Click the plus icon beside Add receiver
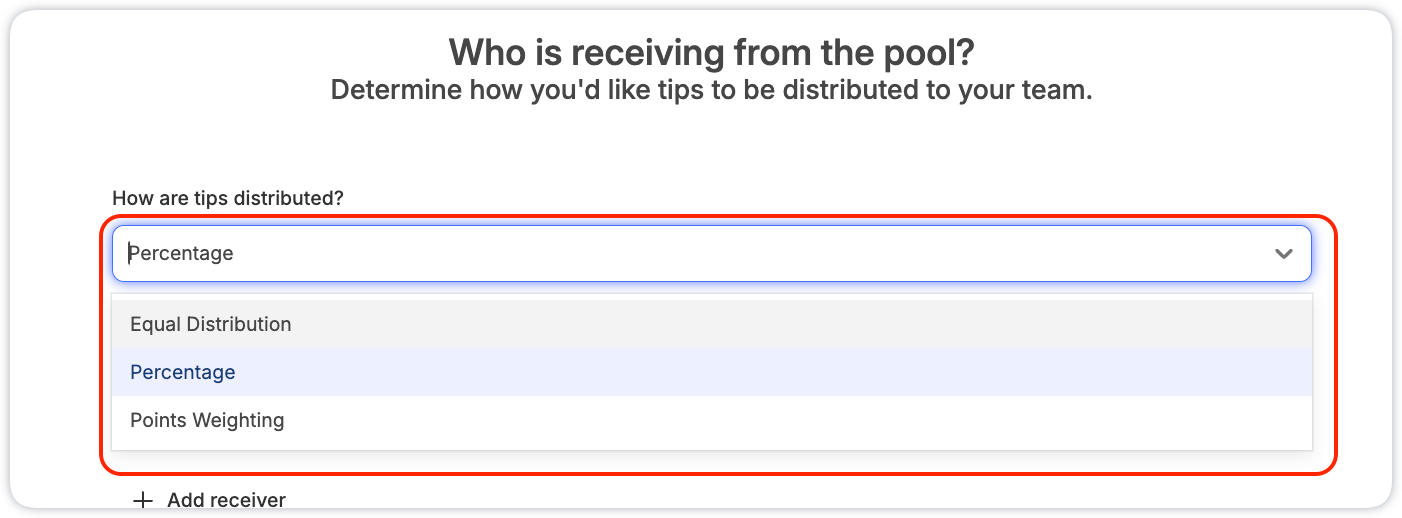The height and width of the screenshot is (518, 1402). tap(144, 500)
